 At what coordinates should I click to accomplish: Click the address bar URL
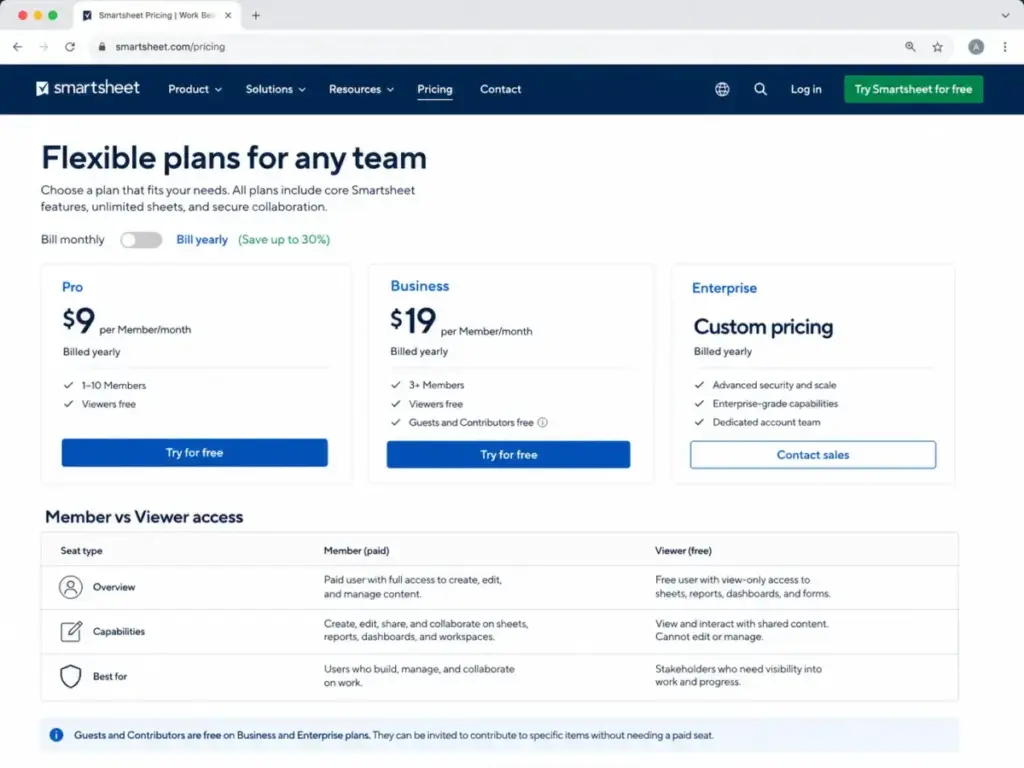click(170, 47)
